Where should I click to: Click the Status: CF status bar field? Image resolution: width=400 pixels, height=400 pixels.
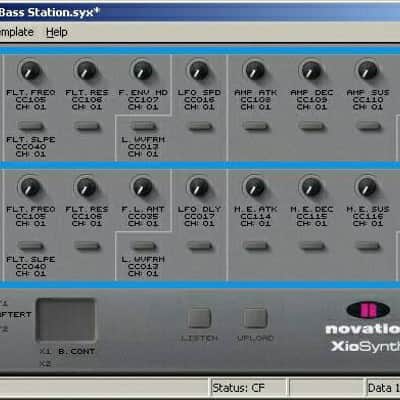[249, 388]
